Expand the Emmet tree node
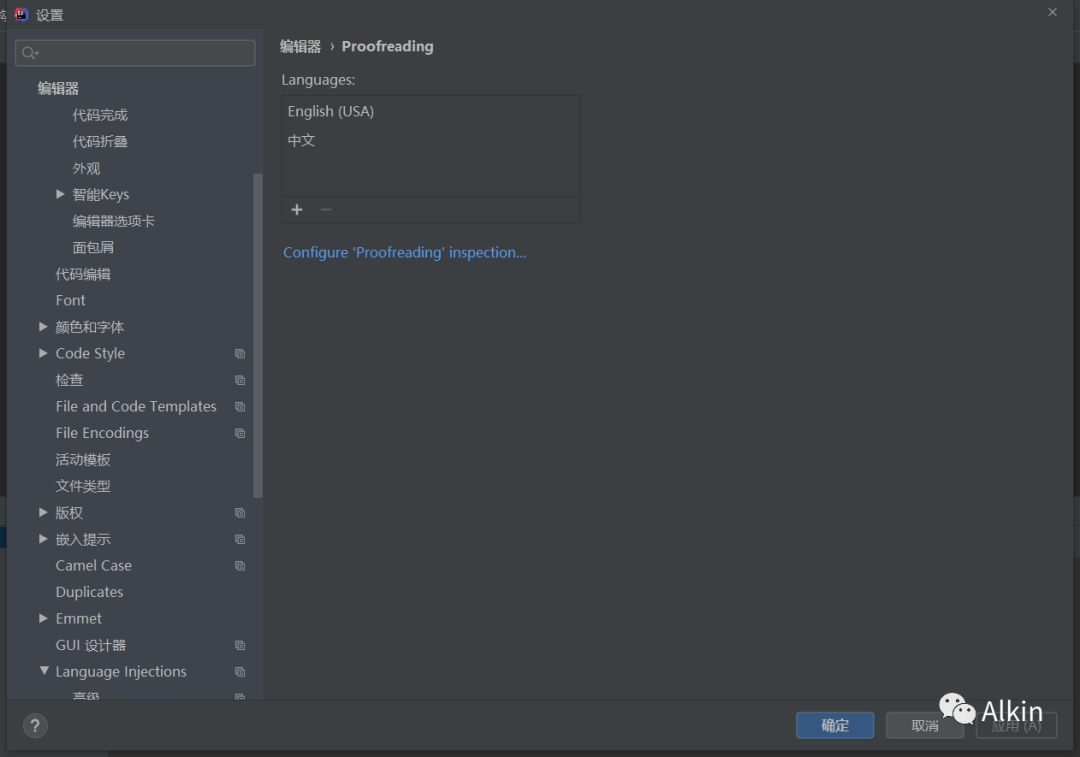 coord(43,618)
